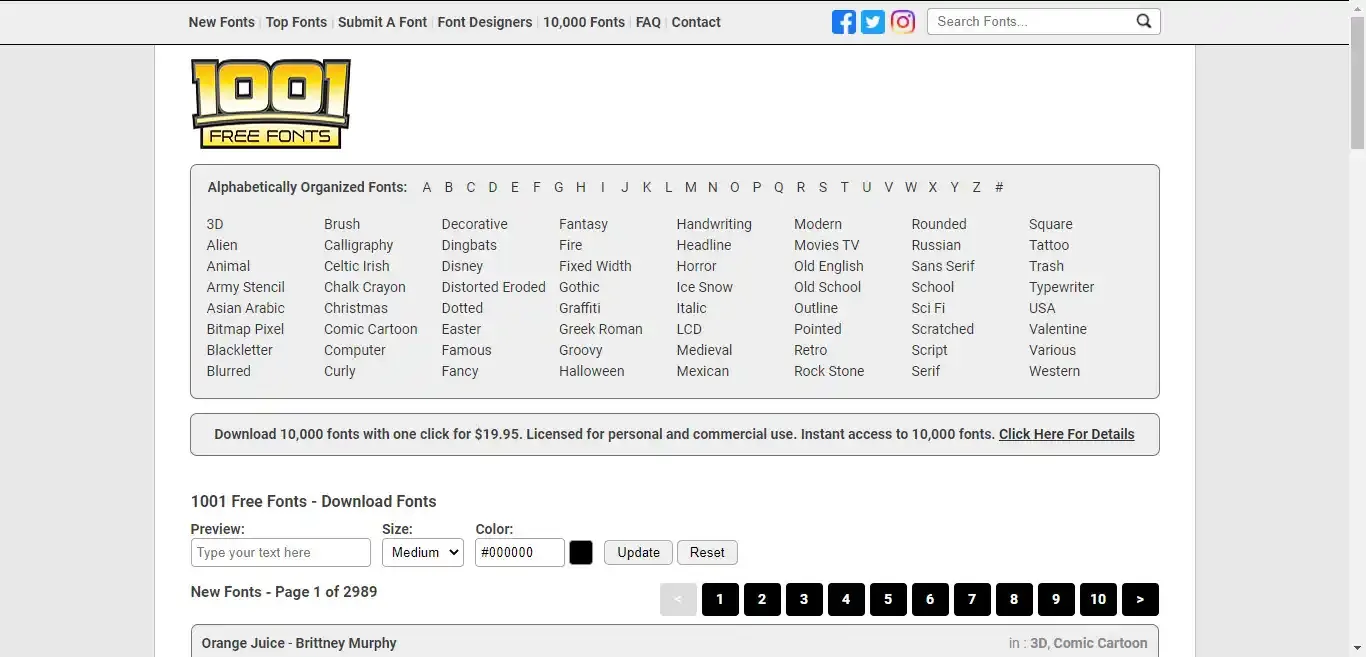The image size is (1366, 657).
Task: Open the Contact page
Action: (x=696, y=22)
